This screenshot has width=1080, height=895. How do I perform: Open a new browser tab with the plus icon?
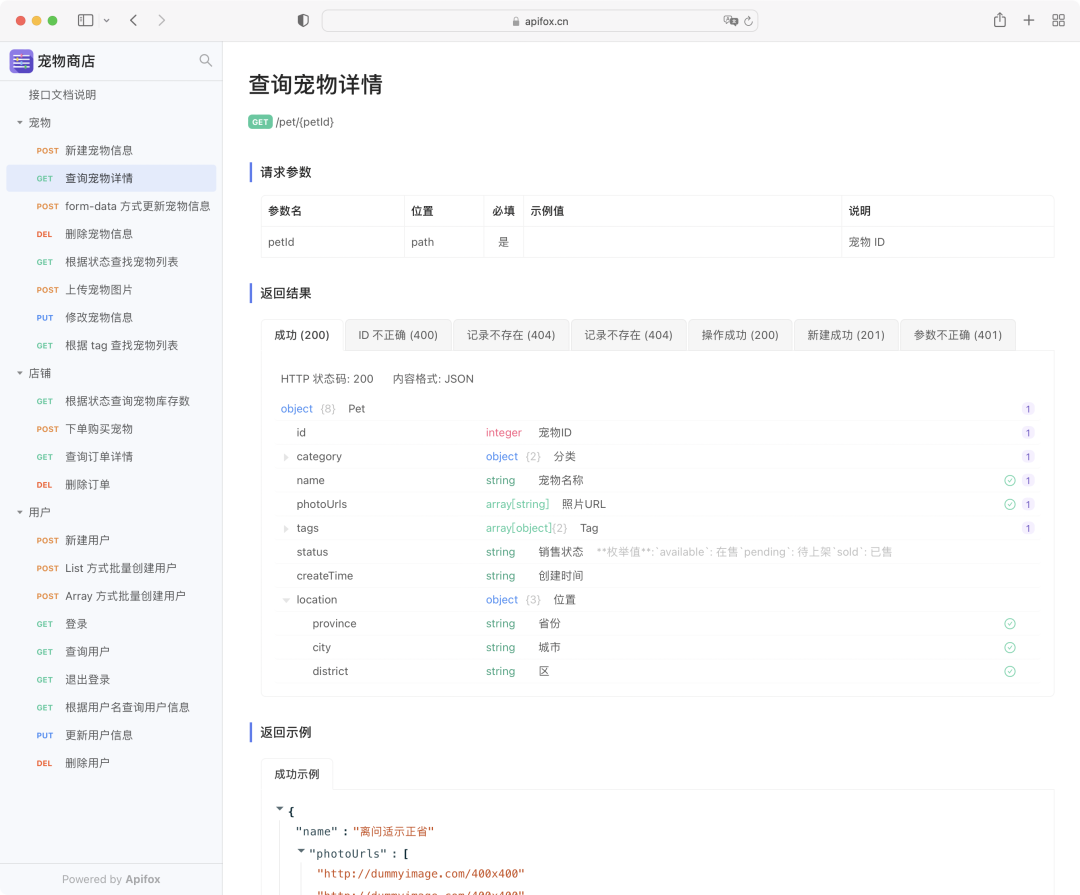(1029, 19)
